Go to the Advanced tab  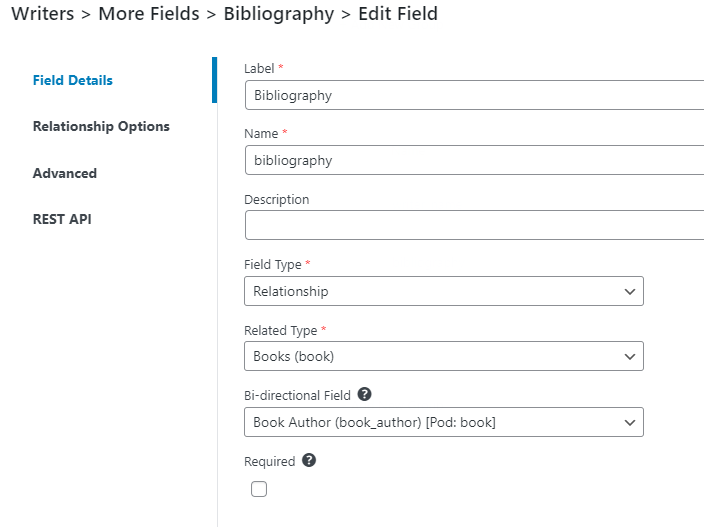(65, 173)
